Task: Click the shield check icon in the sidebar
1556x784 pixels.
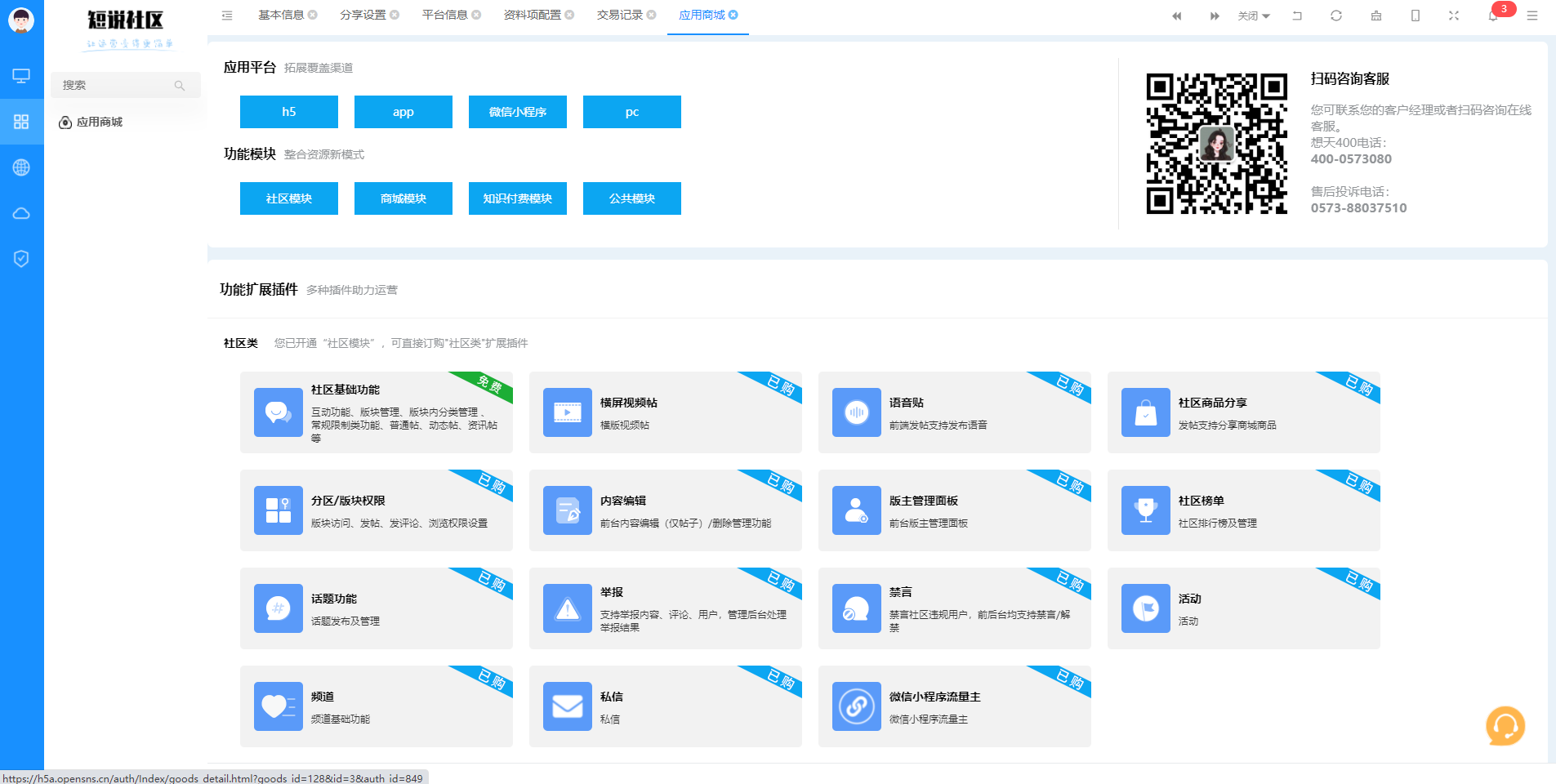Action: 21,259
